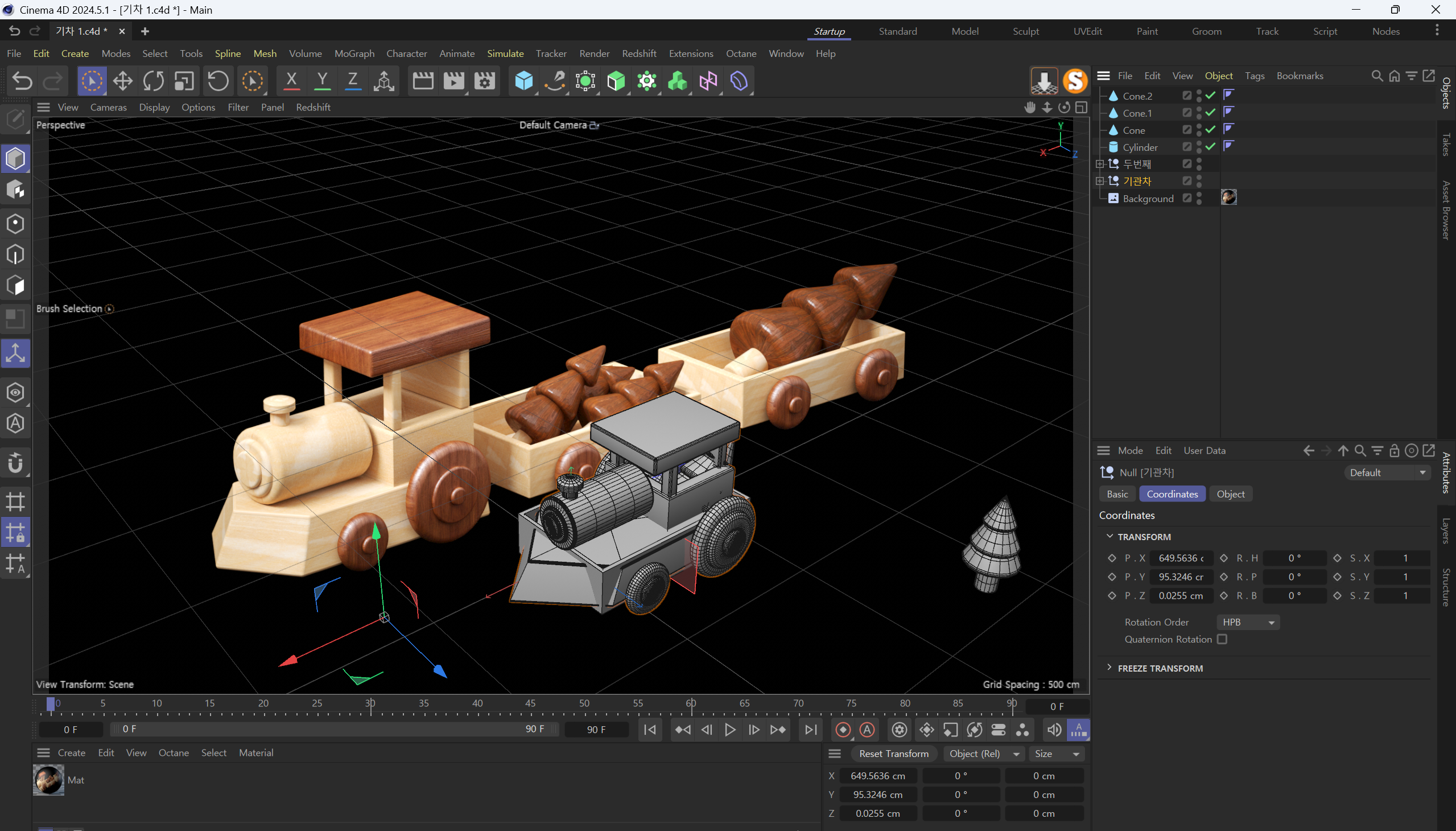
Task: Toggle Autokeying button in timeline
Action: 867,730
